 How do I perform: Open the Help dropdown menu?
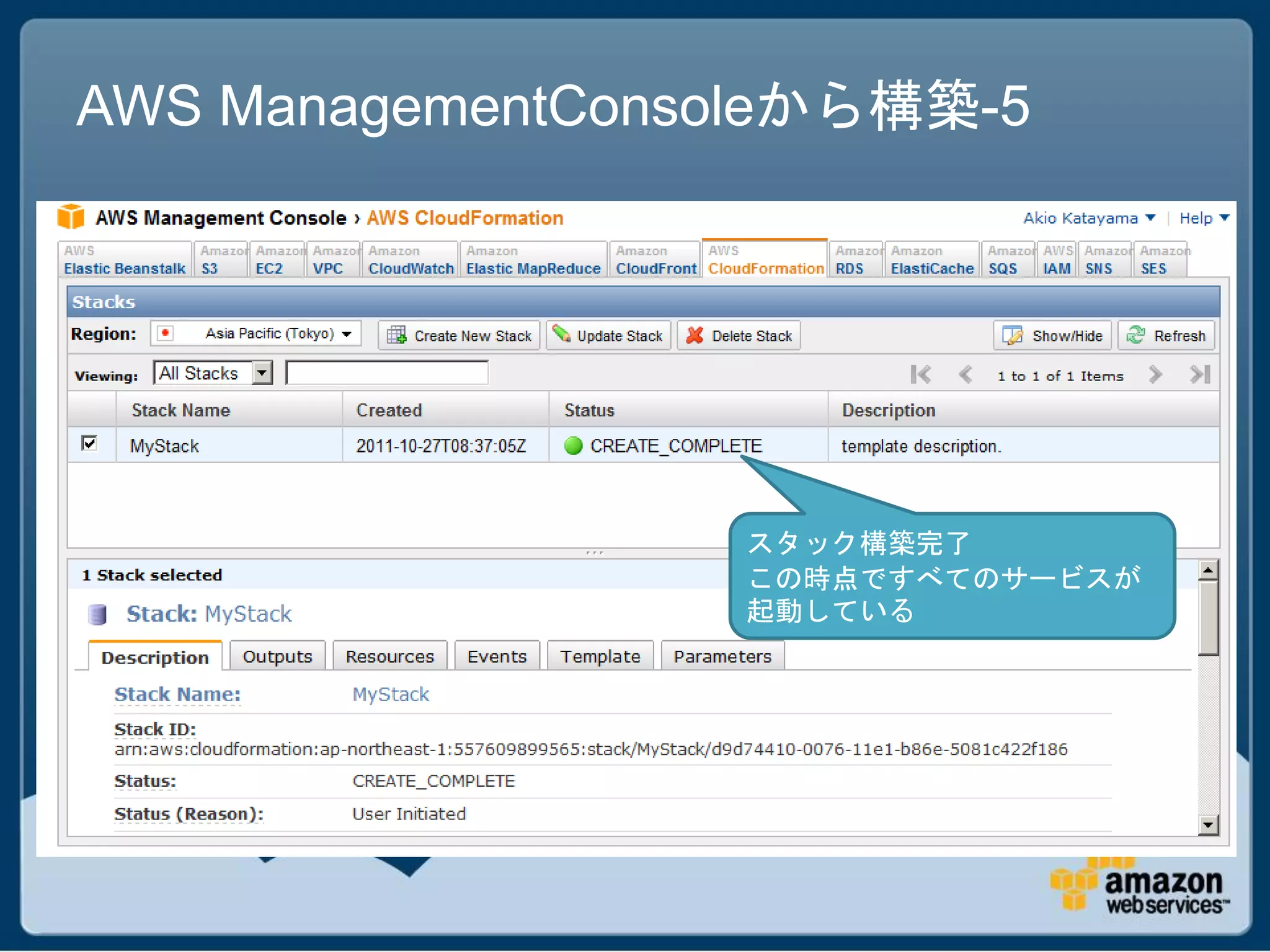click(x=1204, y=218)
